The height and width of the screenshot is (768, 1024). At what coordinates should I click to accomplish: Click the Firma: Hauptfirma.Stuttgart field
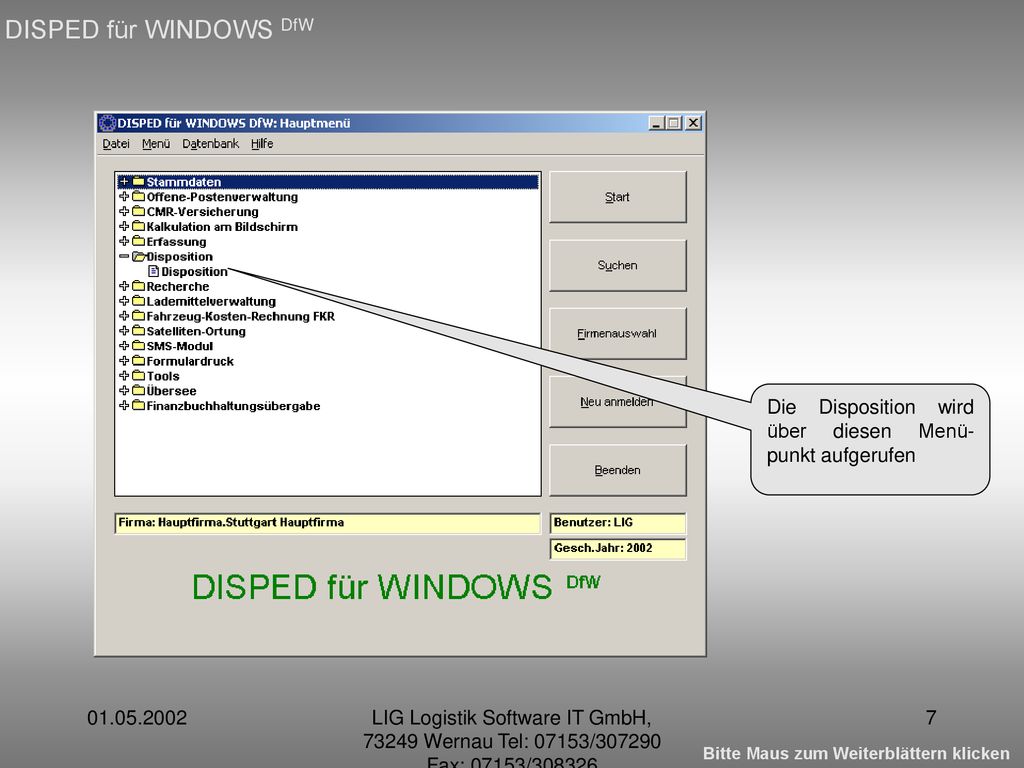click(328, 523)
